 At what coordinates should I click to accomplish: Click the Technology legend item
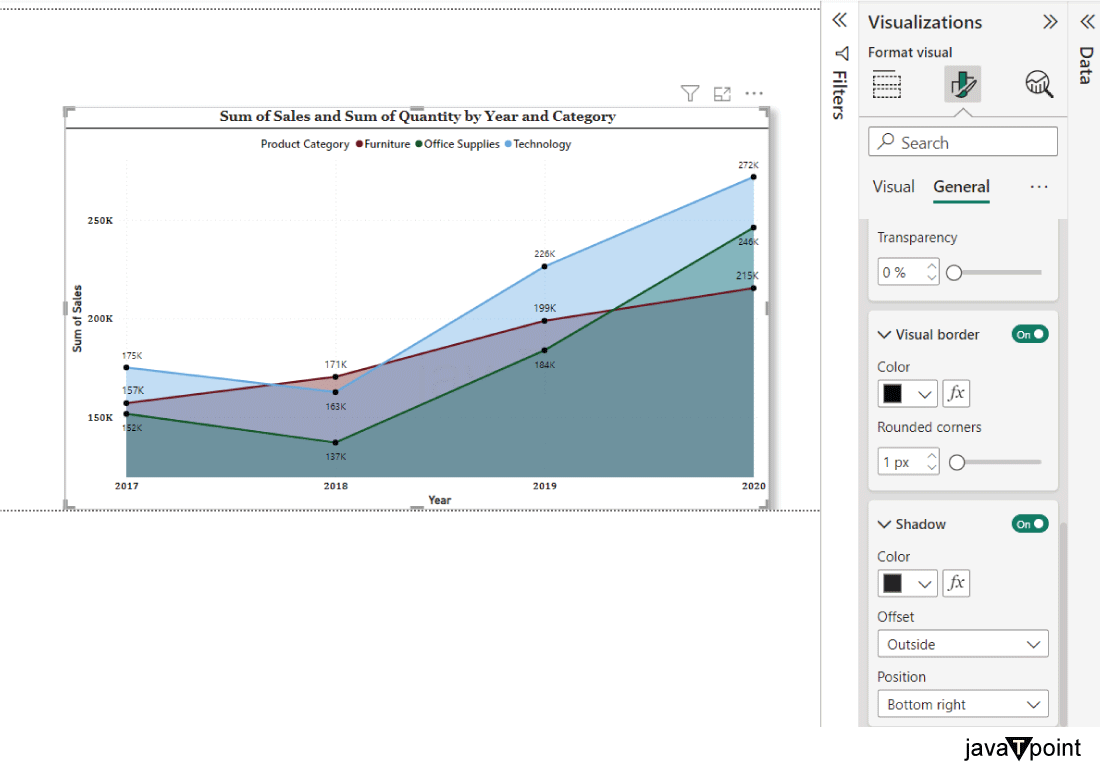[538, 144]
